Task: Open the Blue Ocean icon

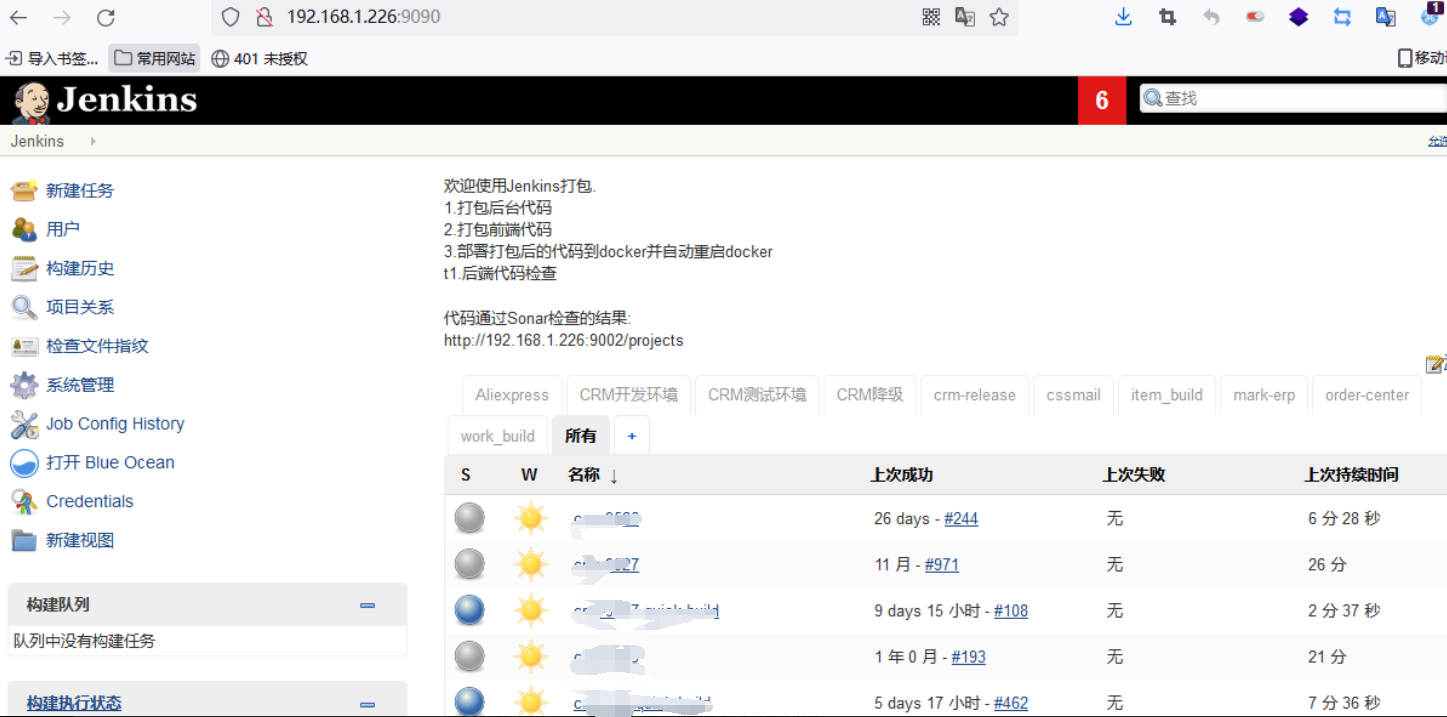Action: (24, 463)
